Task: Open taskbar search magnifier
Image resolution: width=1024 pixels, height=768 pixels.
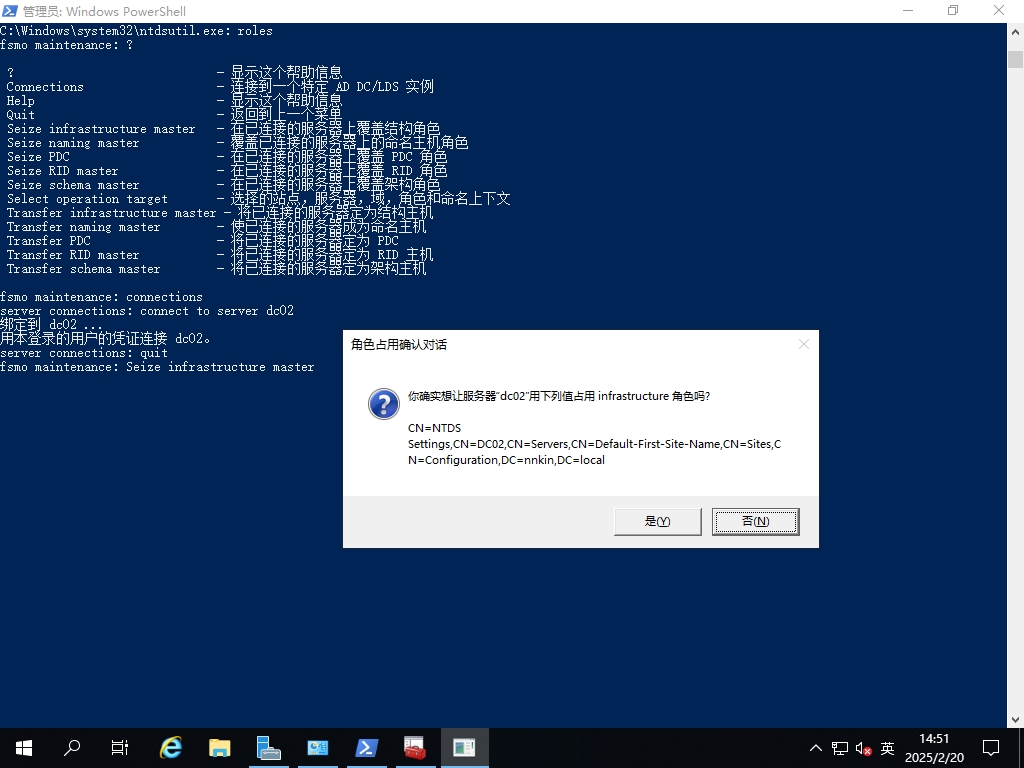Action: coord(72,747)
